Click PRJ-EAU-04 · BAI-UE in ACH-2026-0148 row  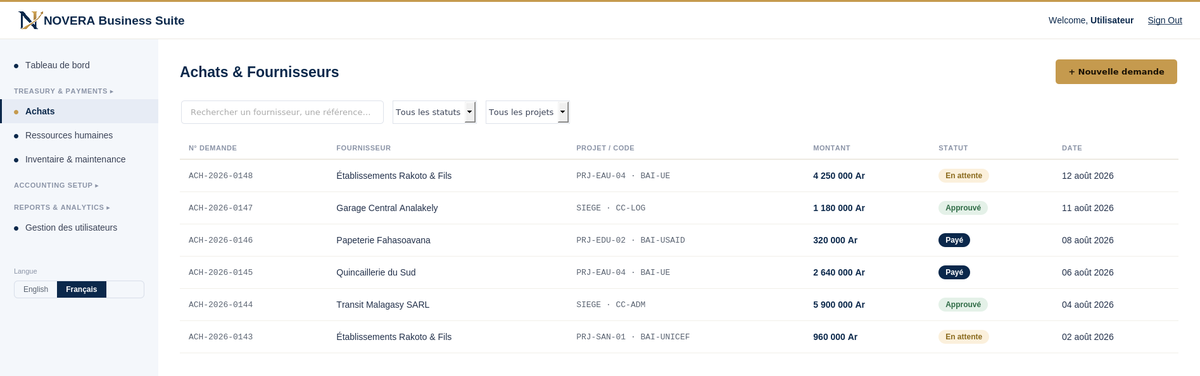[x=623, y=176]
